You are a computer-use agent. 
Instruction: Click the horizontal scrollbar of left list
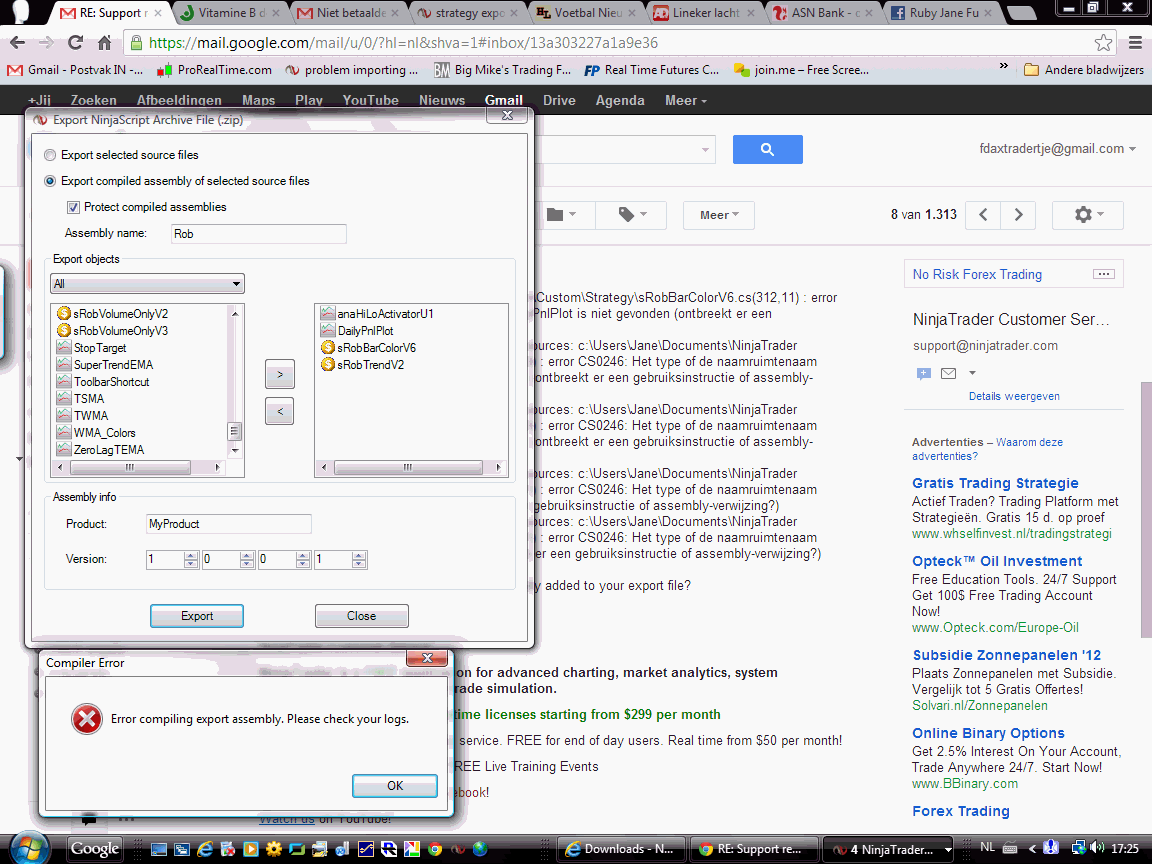pyautogui.click(x=129, y=467)
